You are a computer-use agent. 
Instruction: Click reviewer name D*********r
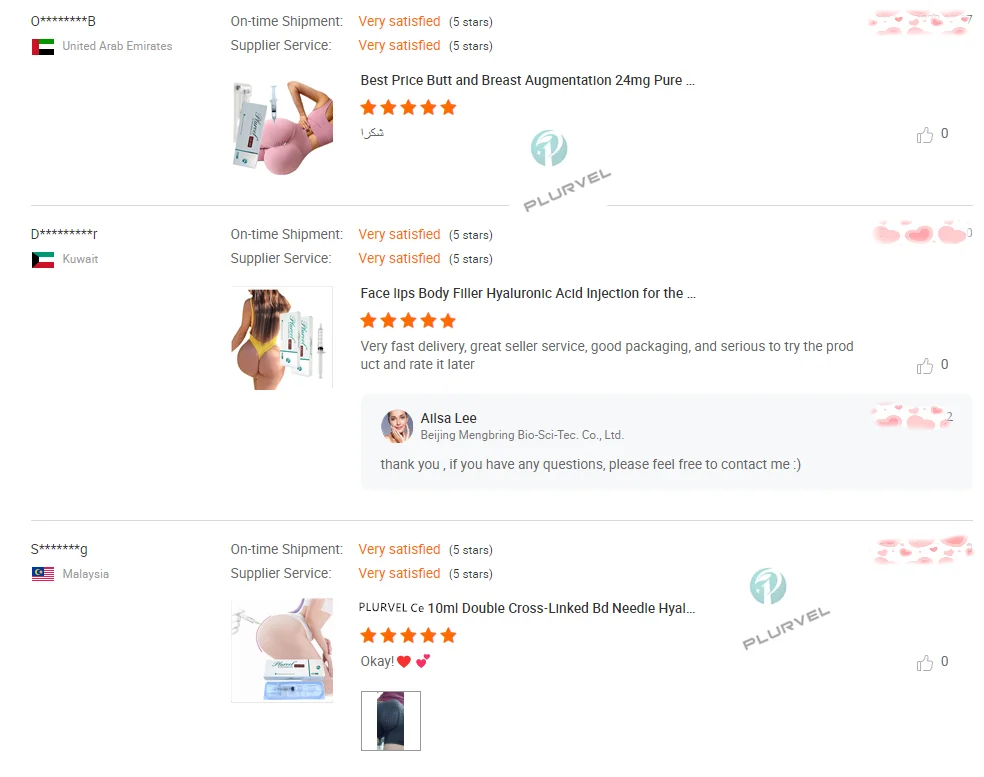(64, 234)
